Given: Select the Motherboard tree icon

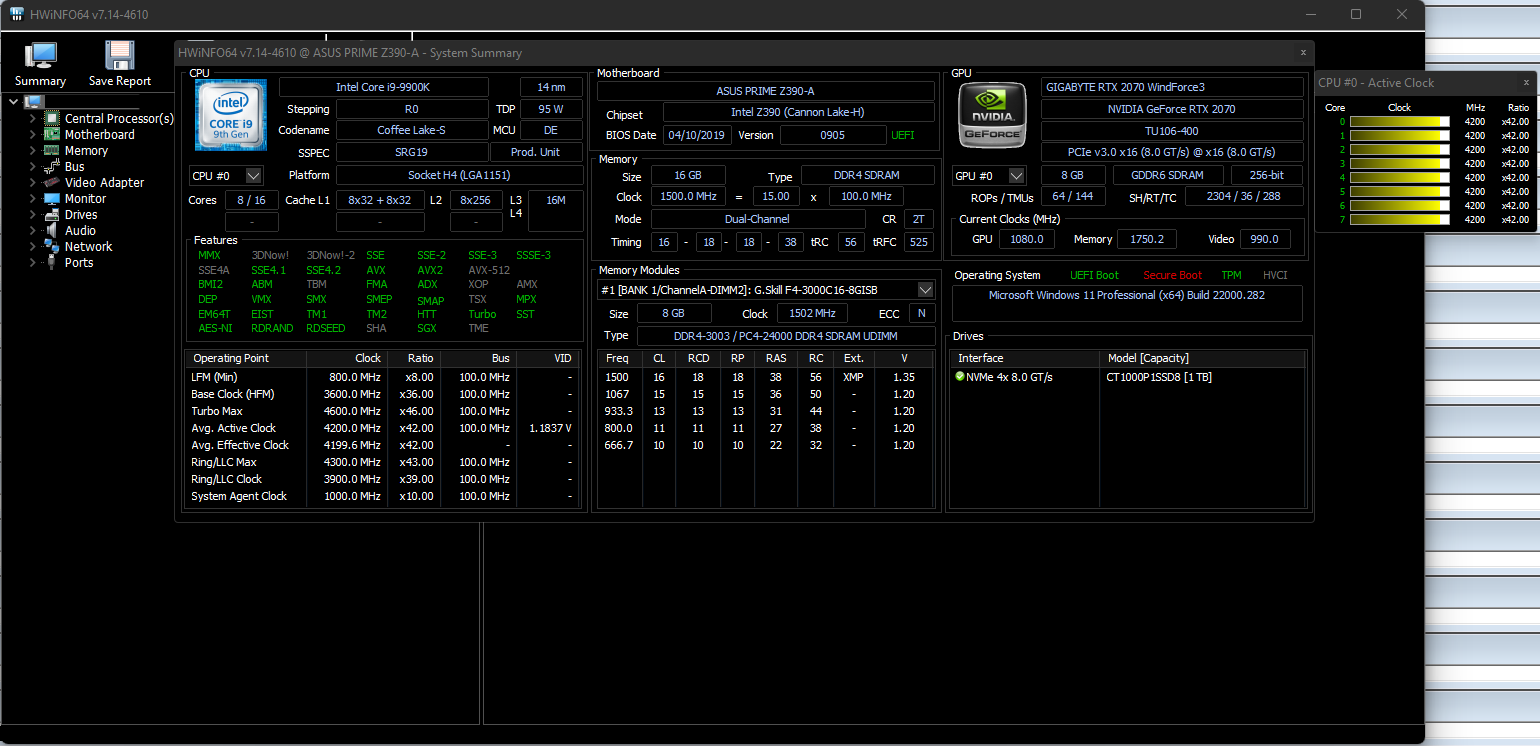Looking at the screenshot, I should point(51,134).
